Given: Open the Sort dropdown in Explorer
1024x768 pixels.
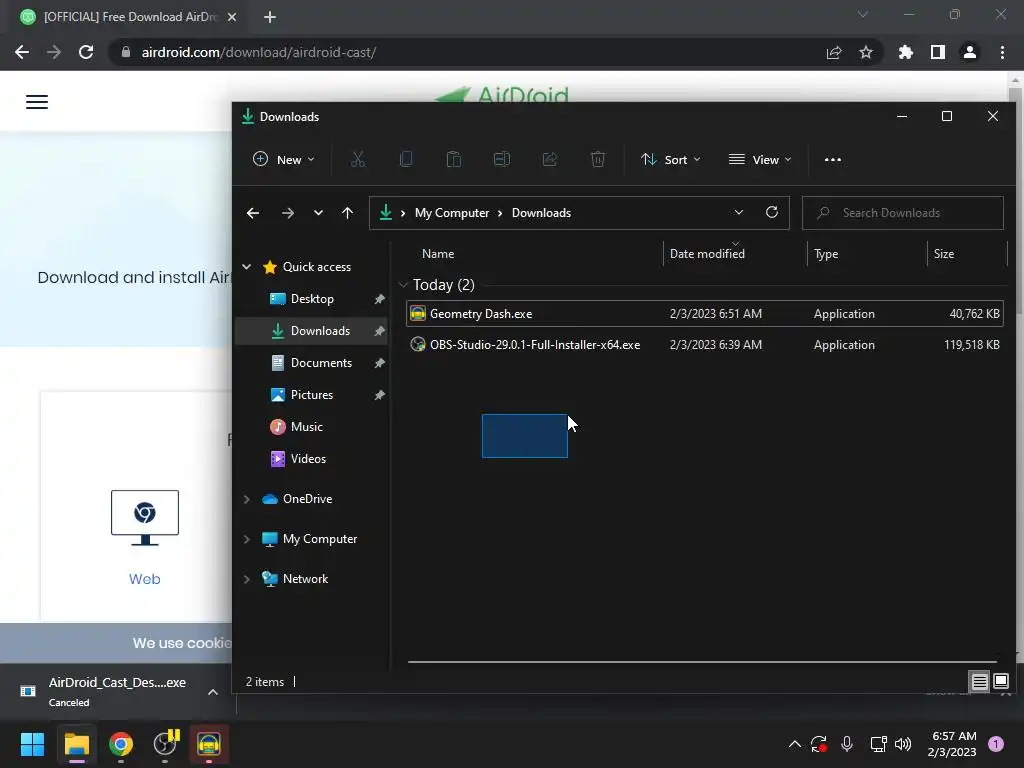Looking at the screenshot, I should pos(671,159).
